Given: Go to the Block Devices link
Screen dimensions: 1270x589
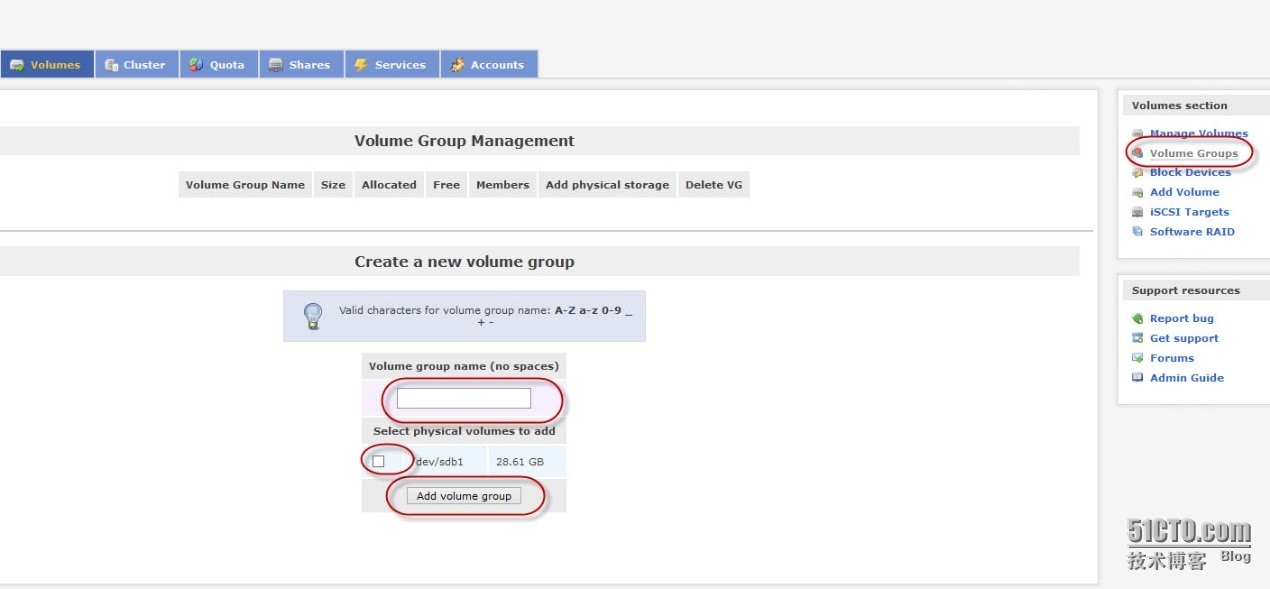Looking at the screenshot, I should coord(1190,172).
